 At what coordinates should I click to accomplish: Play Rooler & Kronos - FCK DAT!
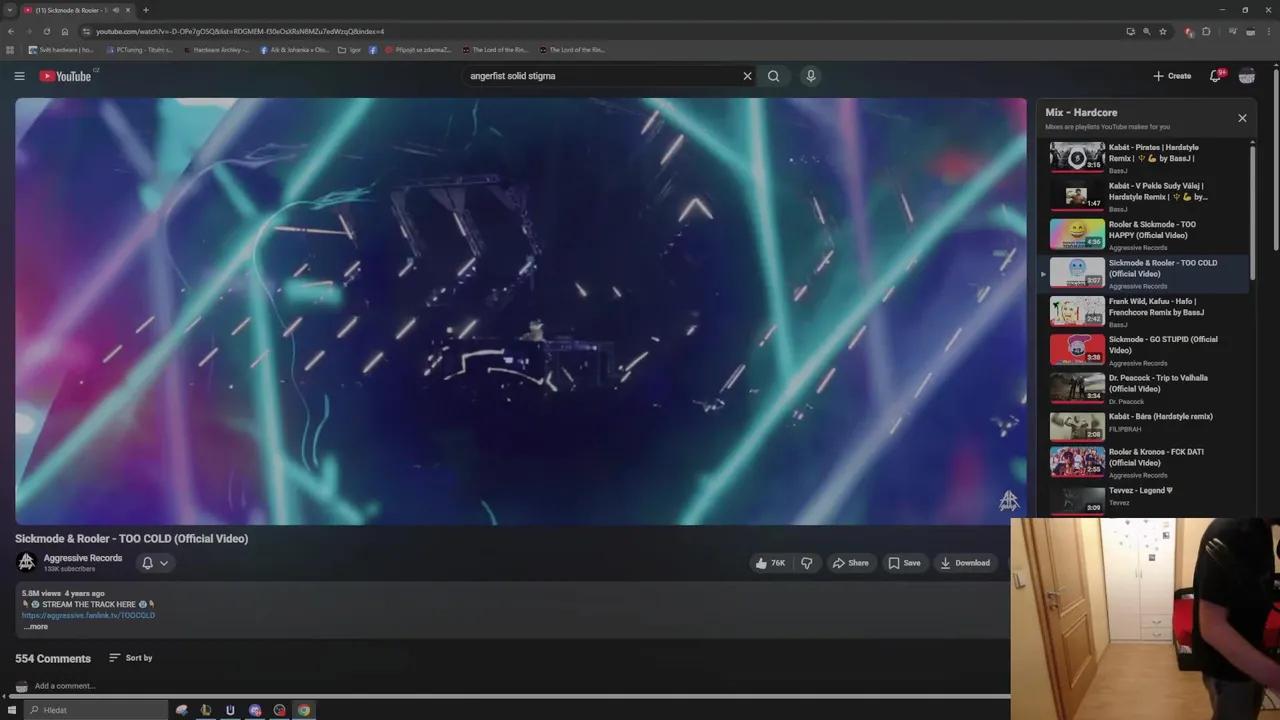click(x=1144, y=463)
